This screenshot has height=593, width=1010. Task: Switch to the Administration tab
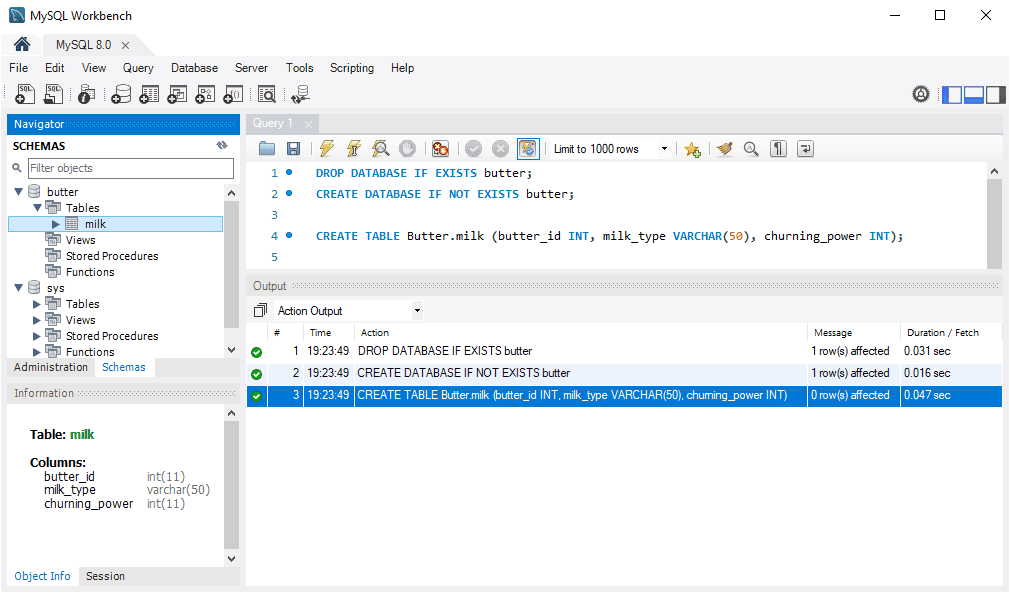[x=50, y=367]
